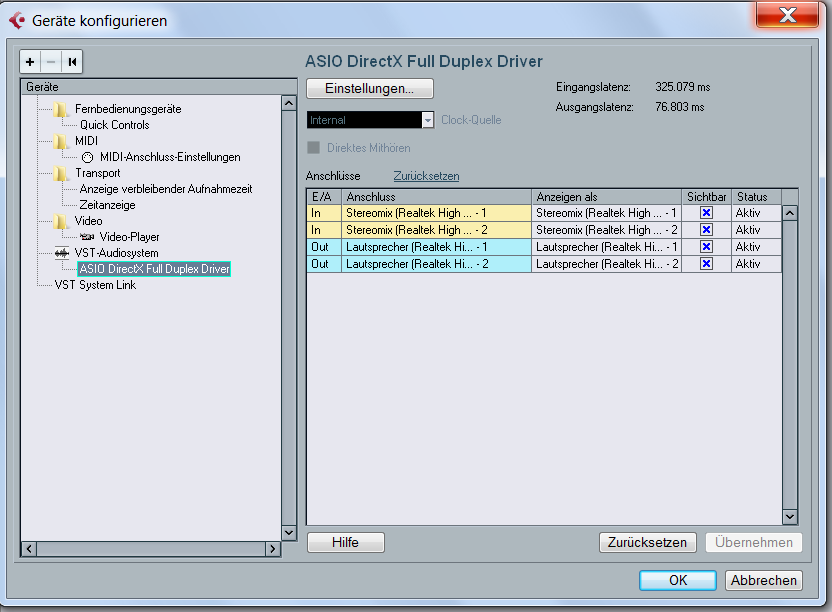
Task: Select VST System Link entry
Action: click(x=96, y=285)
